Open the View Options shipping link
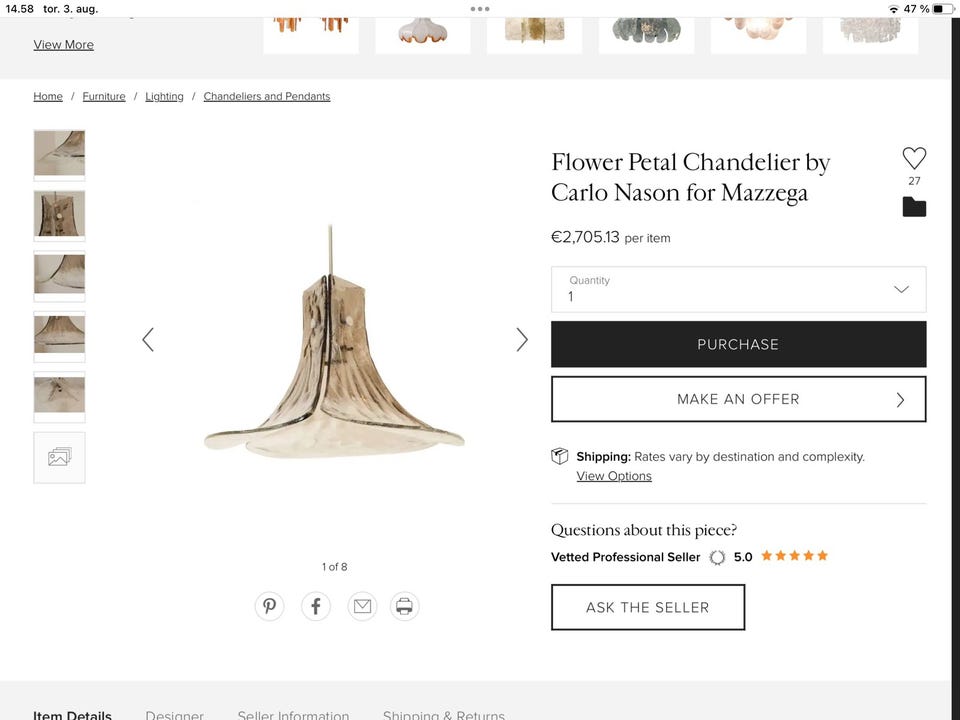Viewport: 960px width, 720px height. coord(614,476)
